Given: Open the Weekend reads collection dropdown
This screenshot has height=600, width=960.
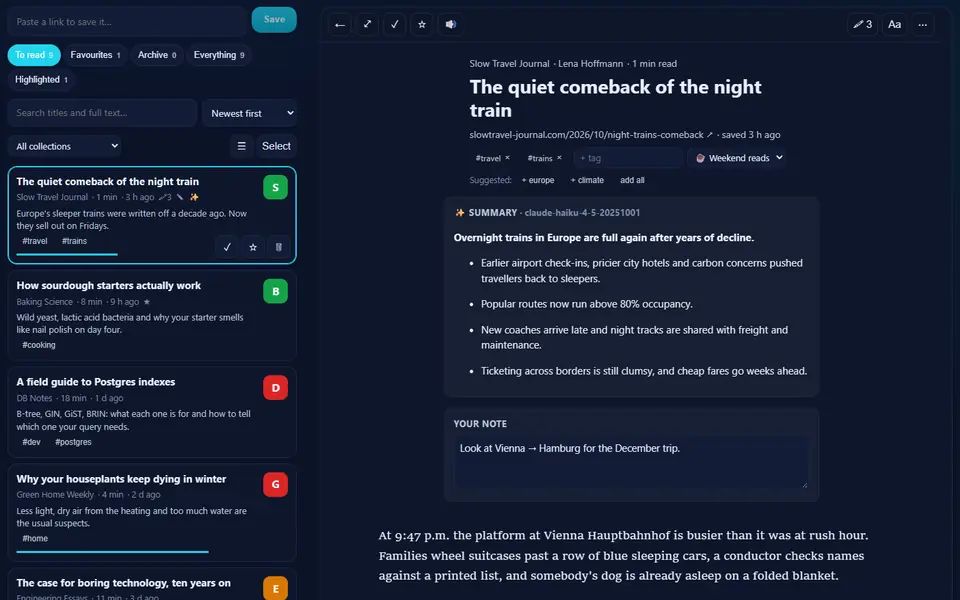Looking at the screenshot, I should click(738, 158).
